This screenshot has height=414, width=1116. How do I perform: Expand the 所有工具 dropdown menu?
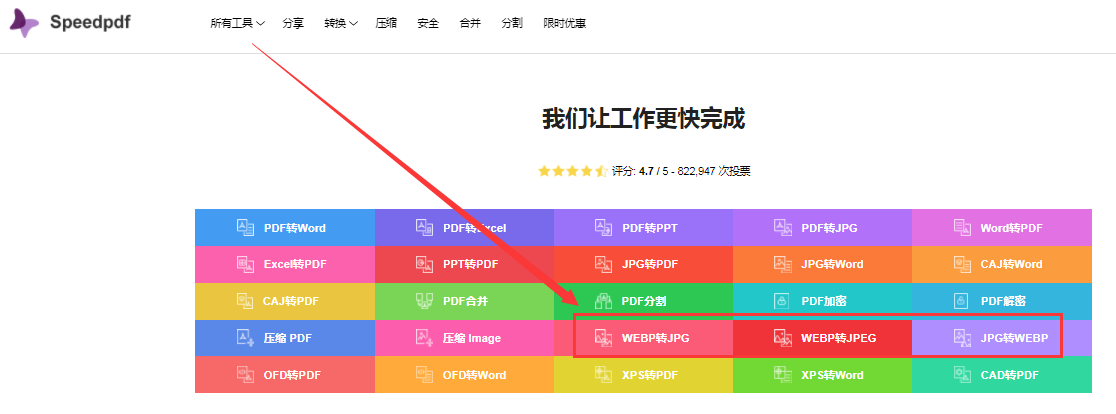238,23
